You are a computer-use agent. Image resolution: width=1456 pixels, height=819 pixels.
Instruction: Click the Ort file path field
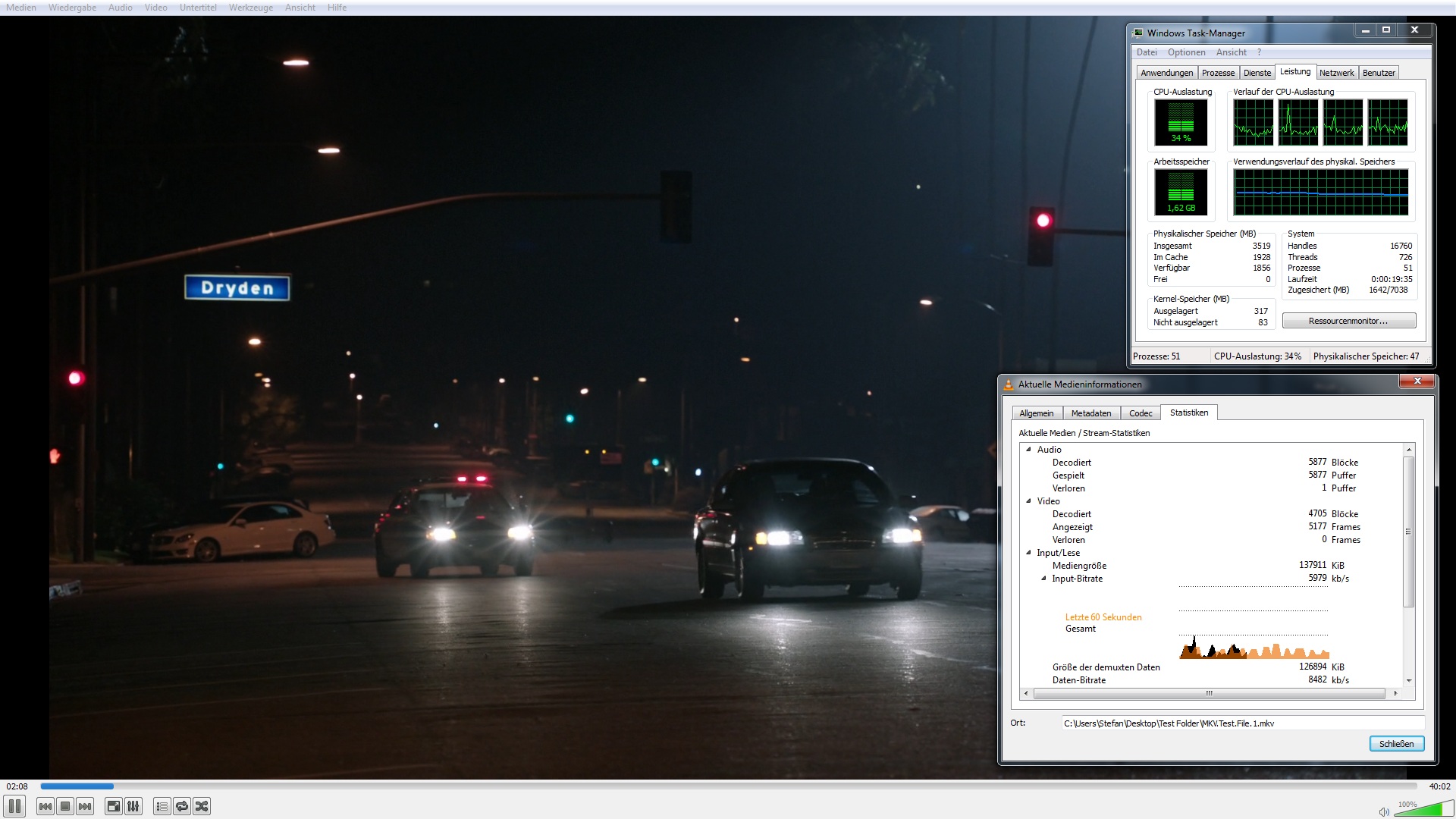(1242, 723)
